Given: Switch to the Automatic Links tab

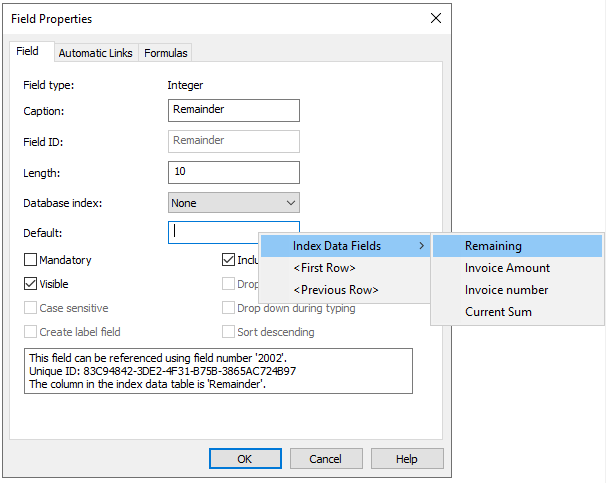Looking at the screenshot, I should click(x=95, y=53).
